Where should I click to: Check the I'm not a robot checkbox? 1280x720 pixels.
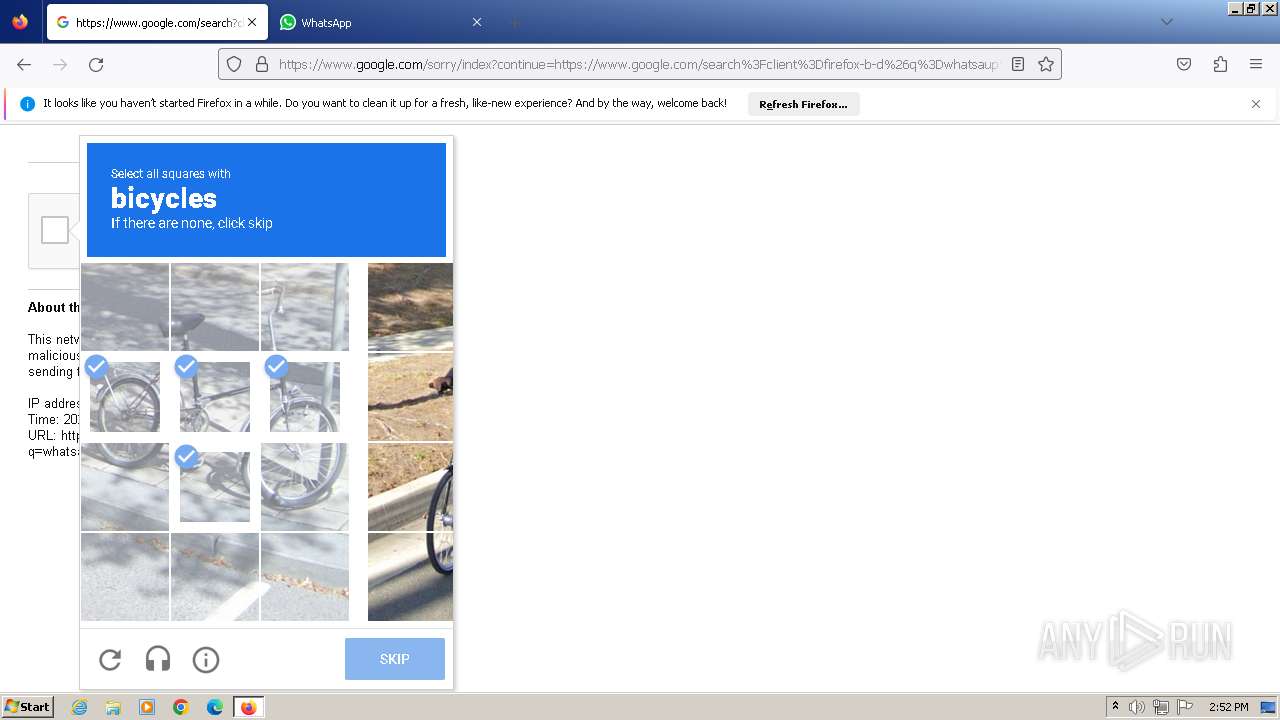55,230
